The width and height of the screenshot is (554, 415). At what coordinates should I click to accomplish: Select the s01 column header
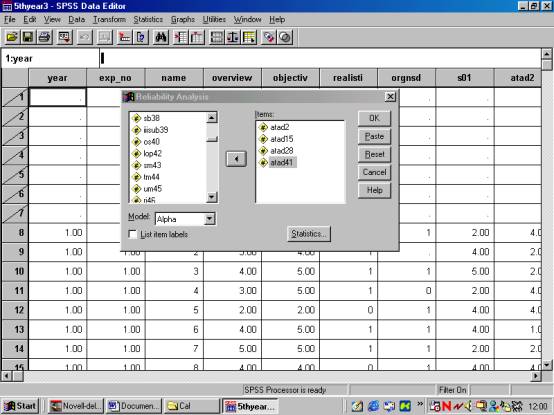click(464, 78)
